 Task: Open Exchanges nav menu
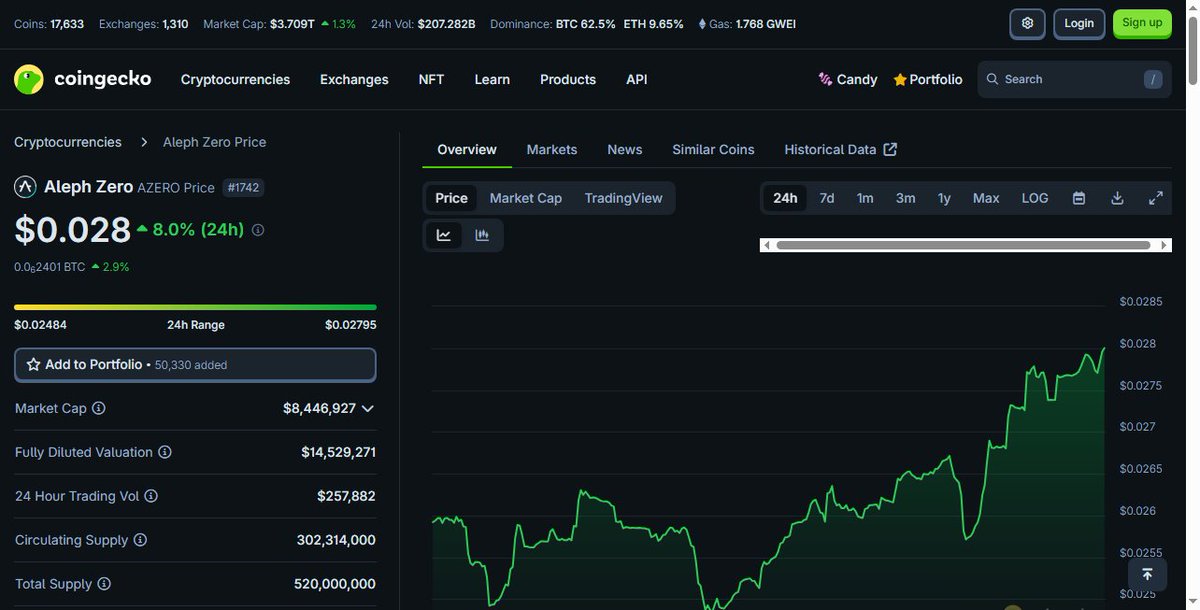354,79
